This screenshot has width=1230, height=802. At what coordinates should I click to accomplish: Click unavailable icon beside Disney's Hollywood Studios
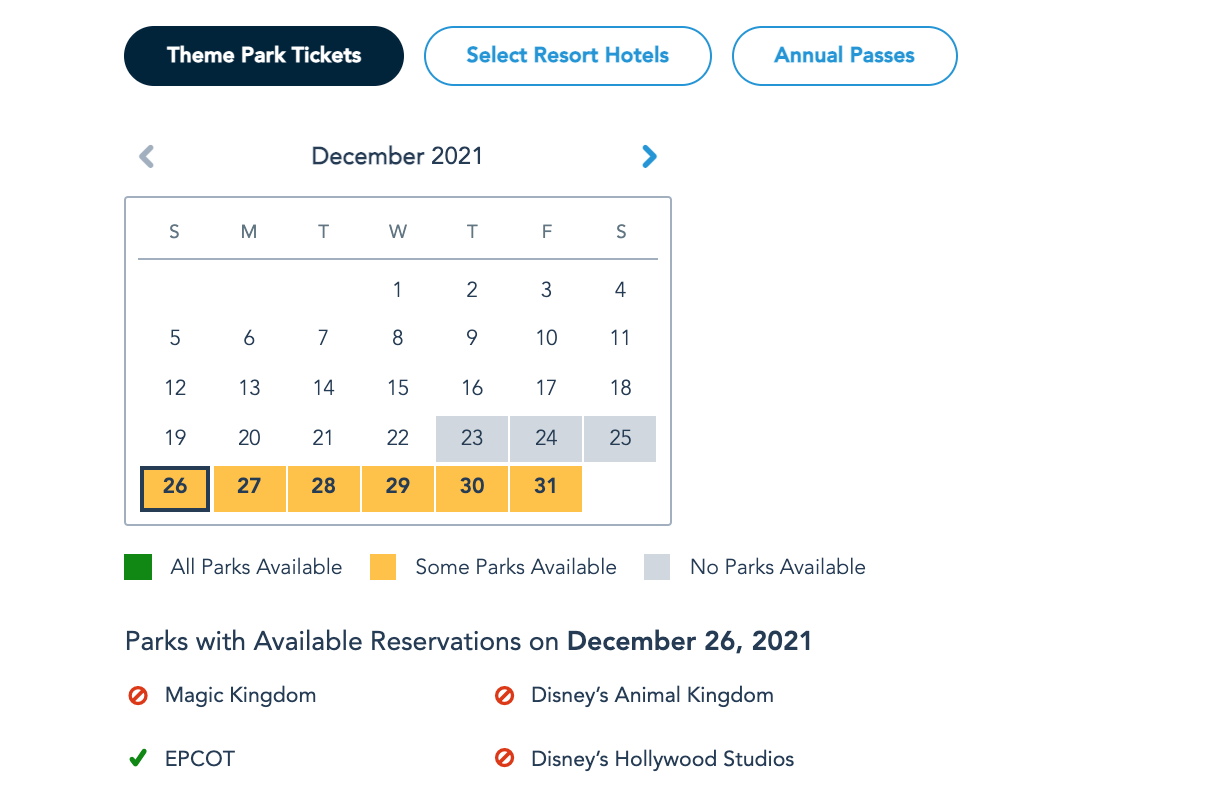pyautogui.click(x=505, y=759)
